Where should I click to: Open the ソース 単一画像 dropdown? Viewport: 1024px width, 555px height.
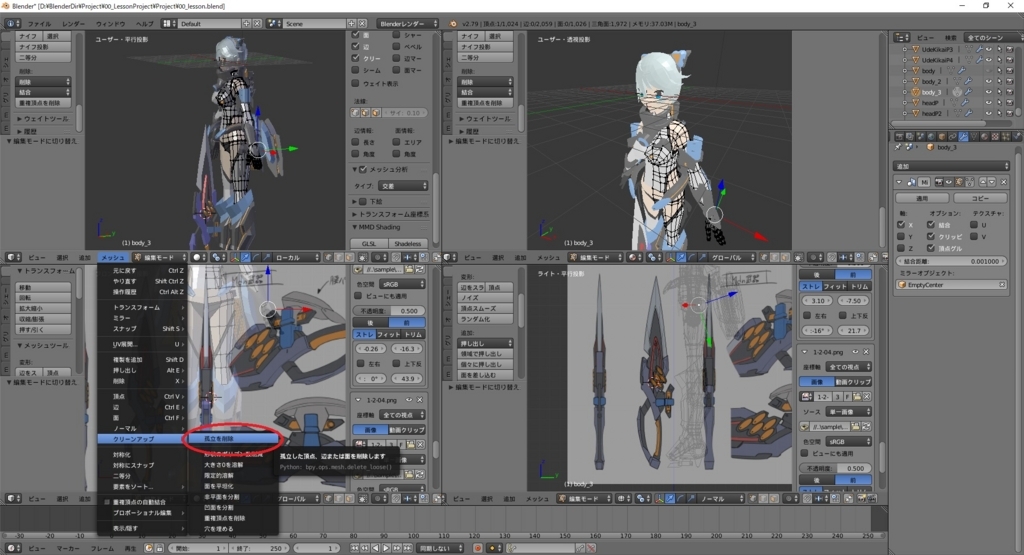point(848,412)
